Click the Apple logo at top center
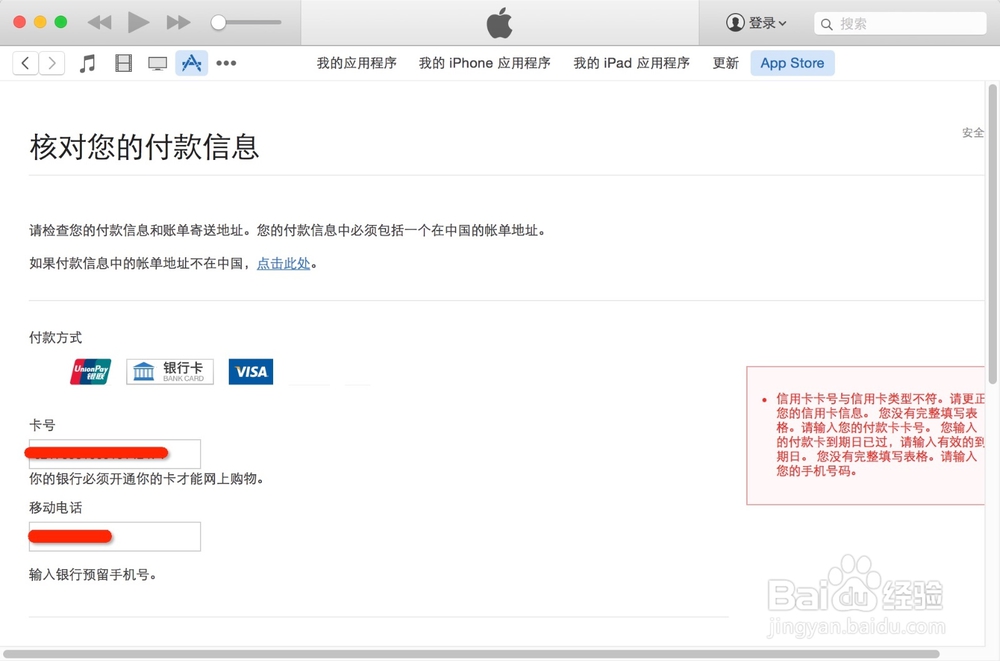 coord(499,22)
